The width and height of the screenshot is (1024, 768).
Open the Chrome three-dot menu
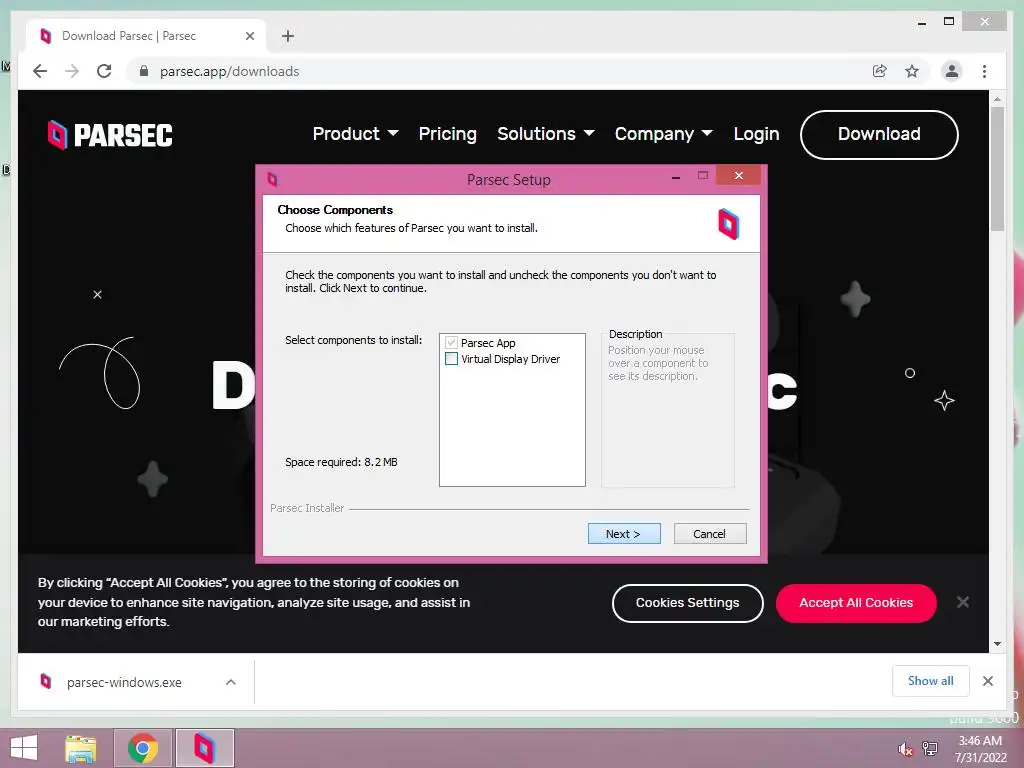[984, 71]
